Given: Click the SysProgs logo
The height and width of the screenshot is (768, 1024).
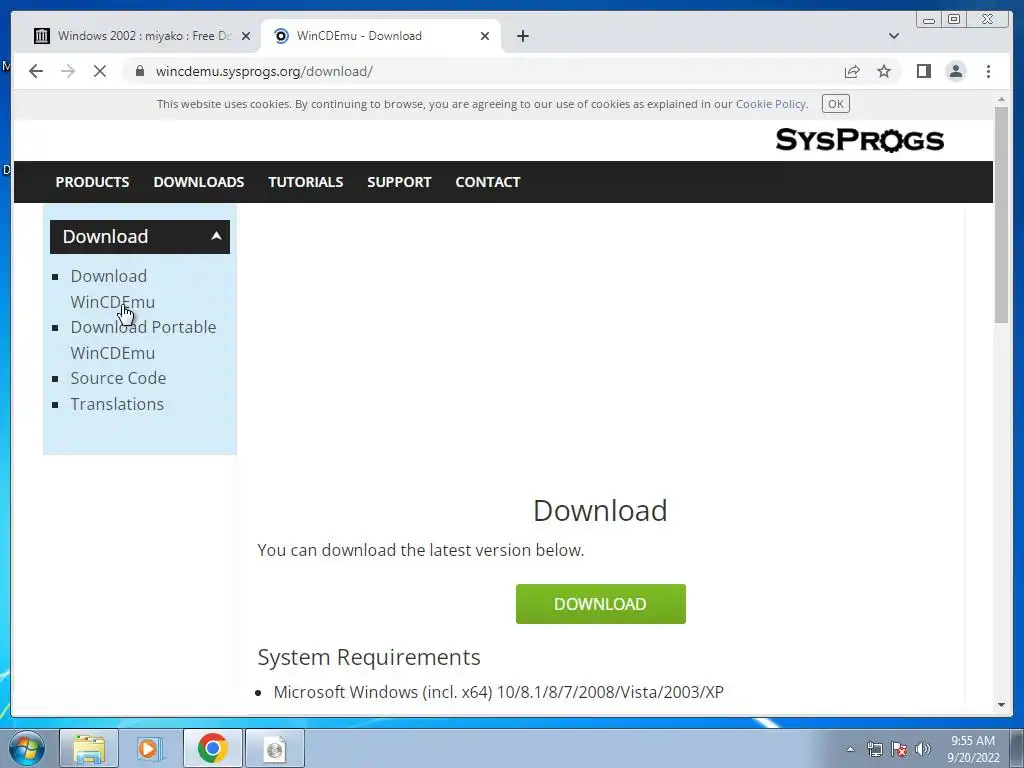Looking at the screenshot, I should (x=859, y=140).
